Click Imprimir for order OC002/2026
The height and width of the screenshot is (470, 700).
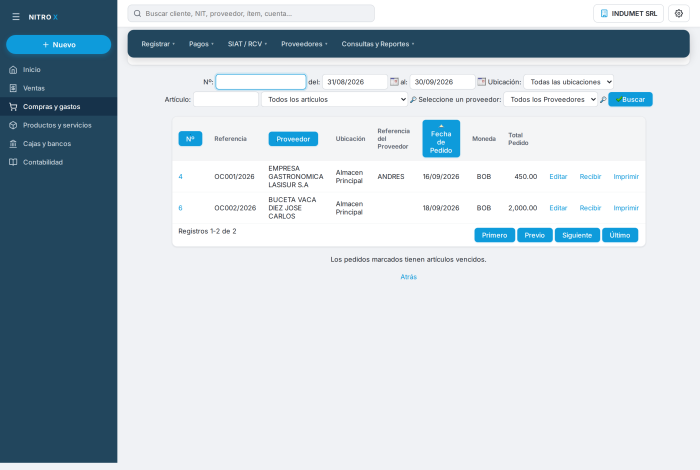(626, 208)
